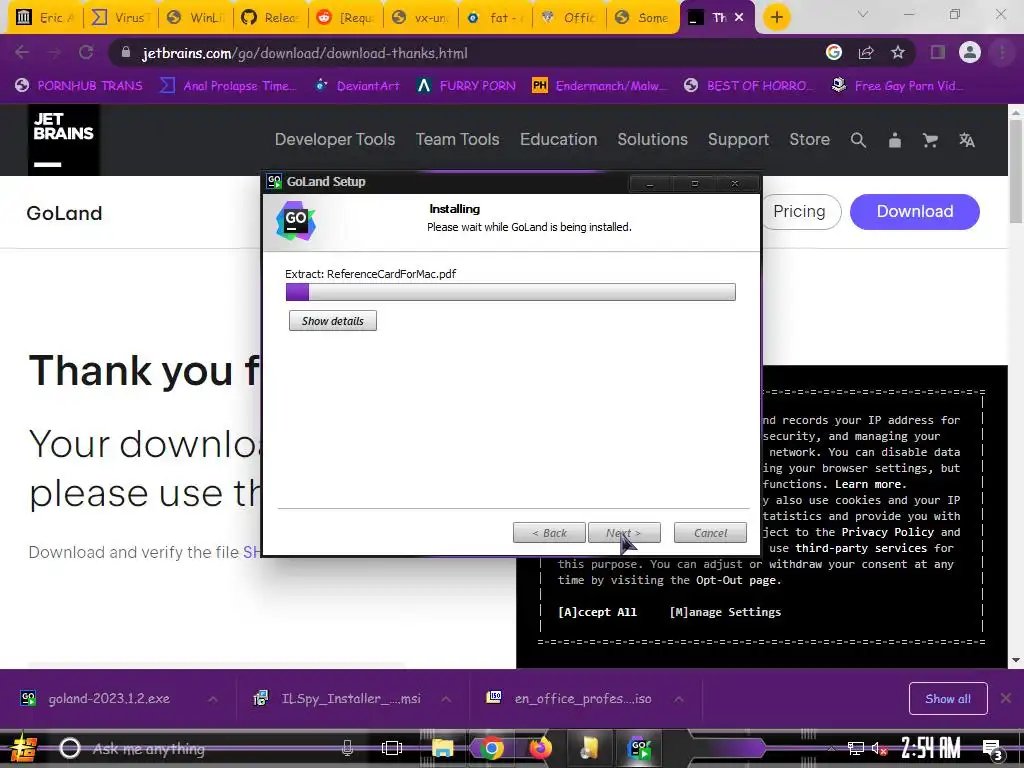
Task: Switch to the vx-un browser tab
Action: click(421, 18)
